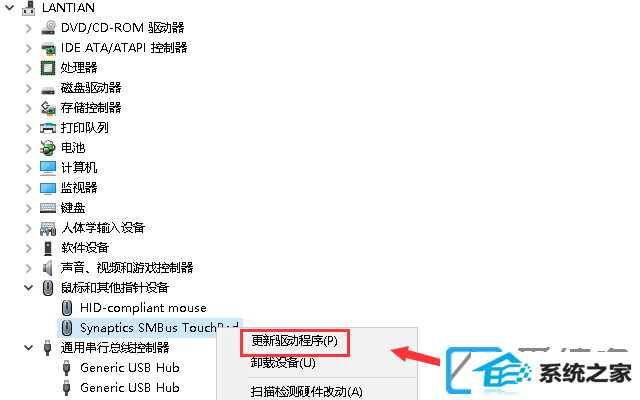Choose 扫描检测硬件改动(A) menu entry
This screenshot has width=640, height=400.
[306, 391]
